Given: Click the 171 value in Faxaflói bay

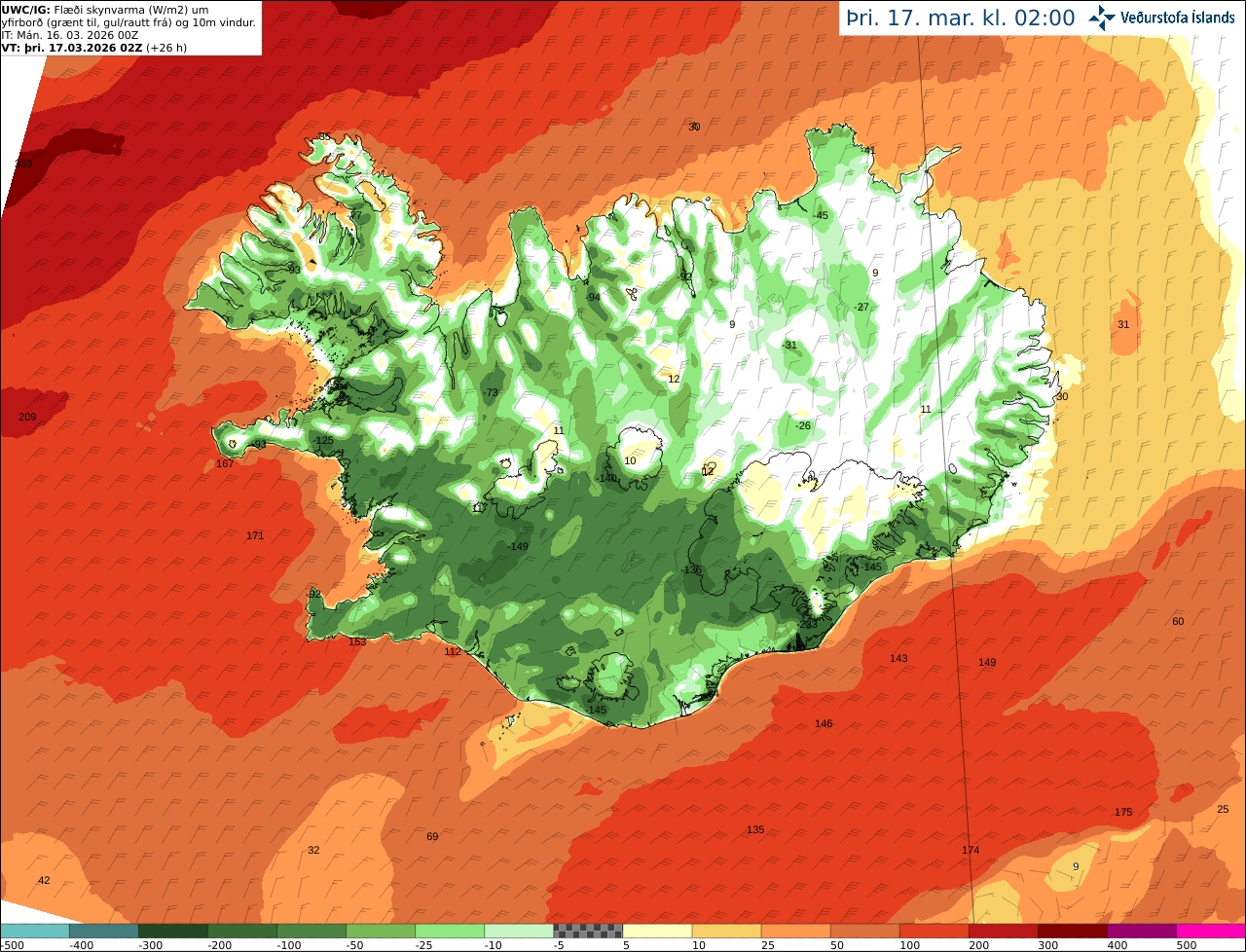Looking at the screenshot, I should [255, 536].
